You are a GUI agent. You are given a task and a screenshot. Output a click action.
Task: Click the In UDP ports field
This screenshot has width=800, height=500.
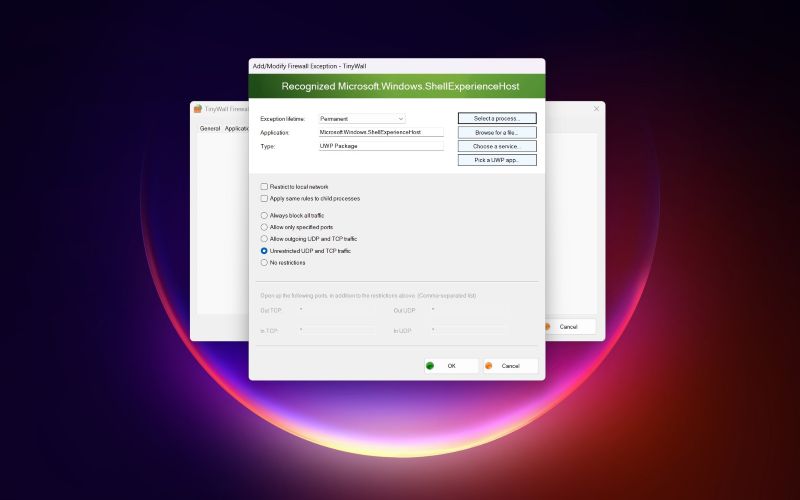[x=468, y=331]
